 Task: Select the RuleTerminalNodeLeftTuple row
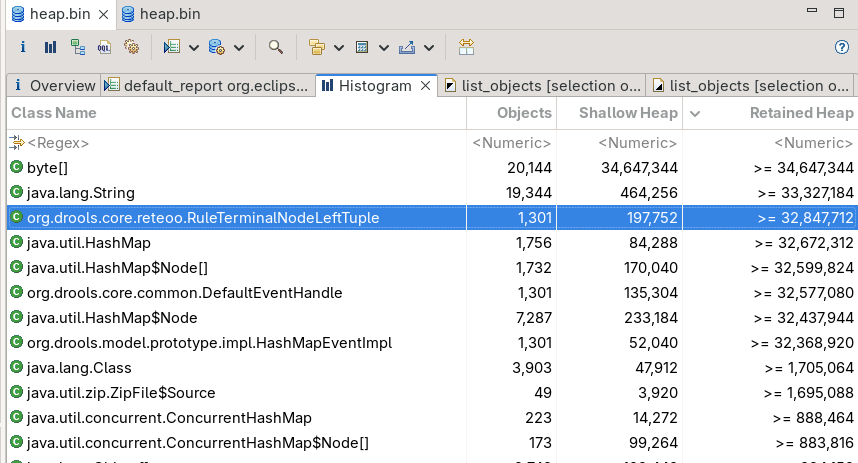tap(432, 218)
